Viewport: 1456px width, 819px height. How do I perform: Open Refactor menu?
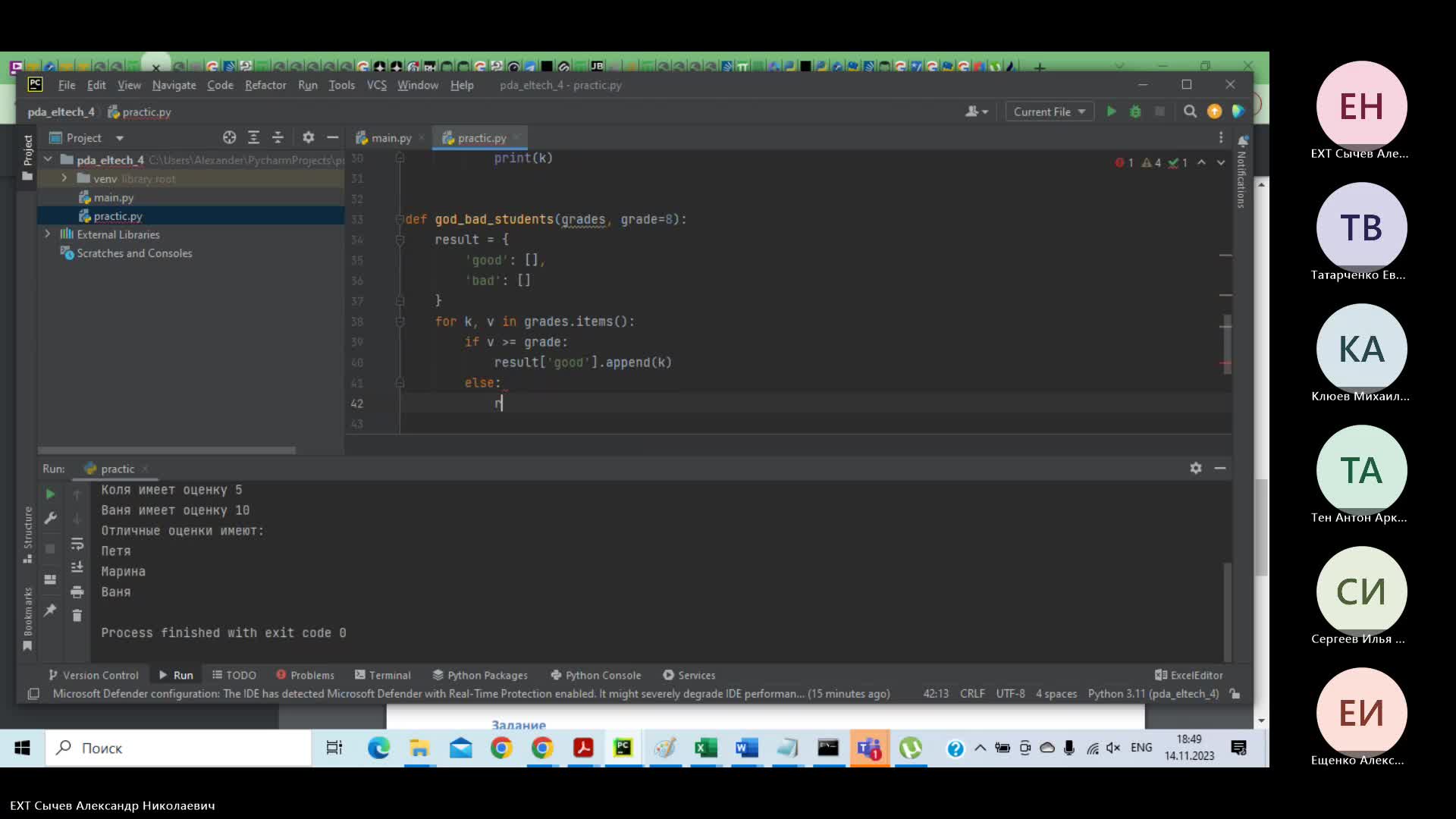click(265, 85)
